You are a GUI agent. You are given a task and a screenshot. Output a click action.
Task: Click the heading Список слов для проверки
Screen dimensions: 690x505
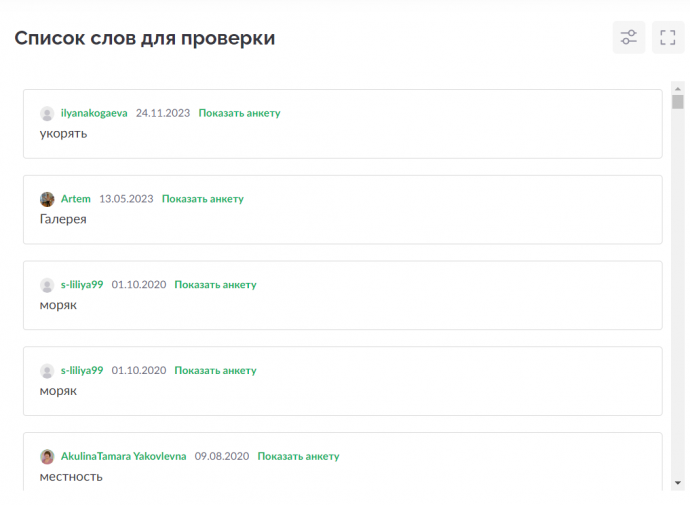[x=145, y=38]
